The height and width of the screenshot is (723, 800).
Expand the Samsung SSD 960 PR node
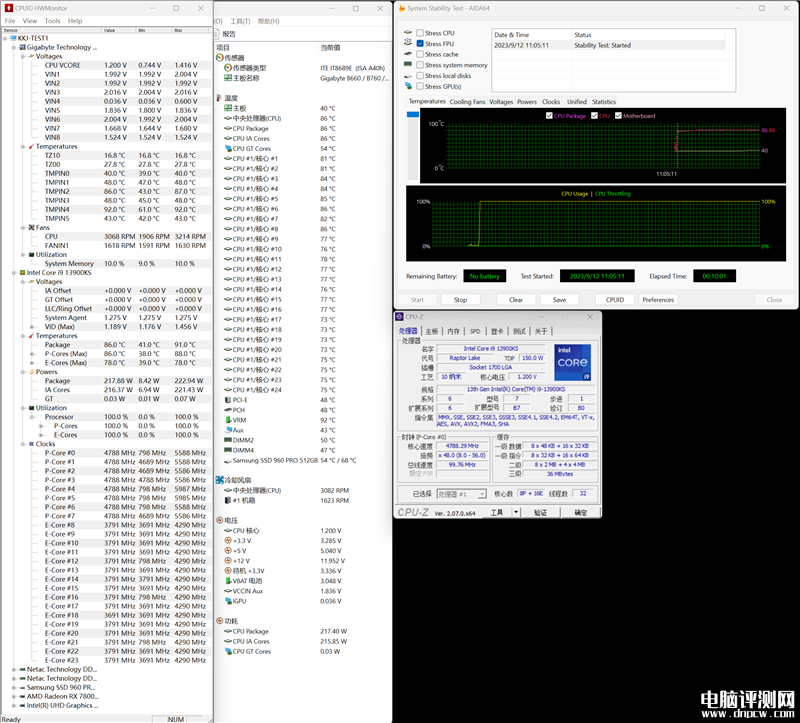click(14, 687)
